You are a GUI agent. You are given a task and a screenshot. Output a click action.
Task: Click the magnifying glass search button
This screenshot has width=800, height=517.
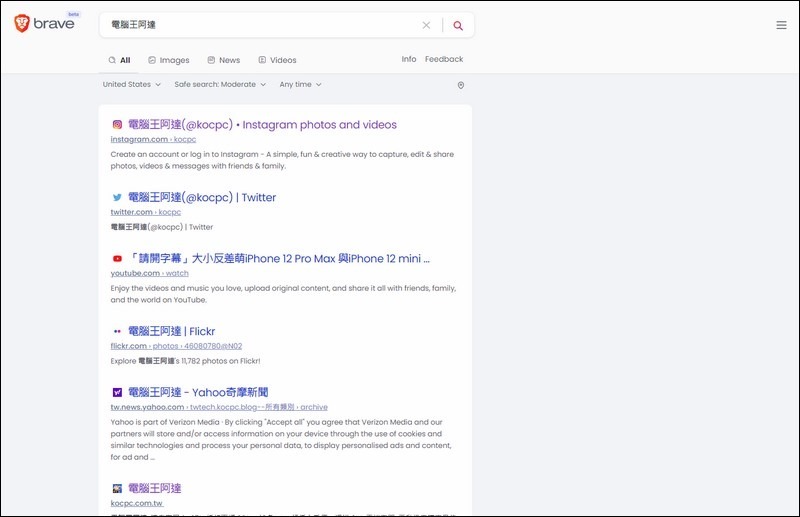[x=458, y=25]
